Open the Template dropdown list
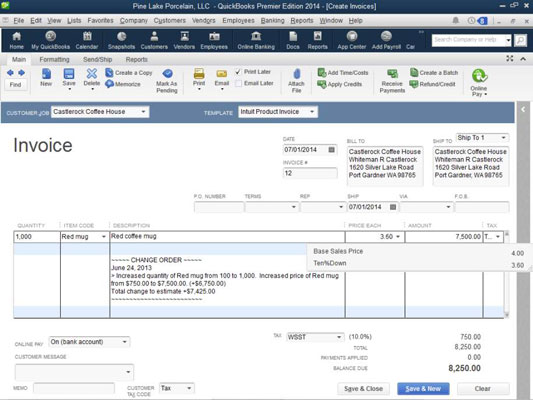Viewport: 533px width, 400px height. [x=312, y=112]
